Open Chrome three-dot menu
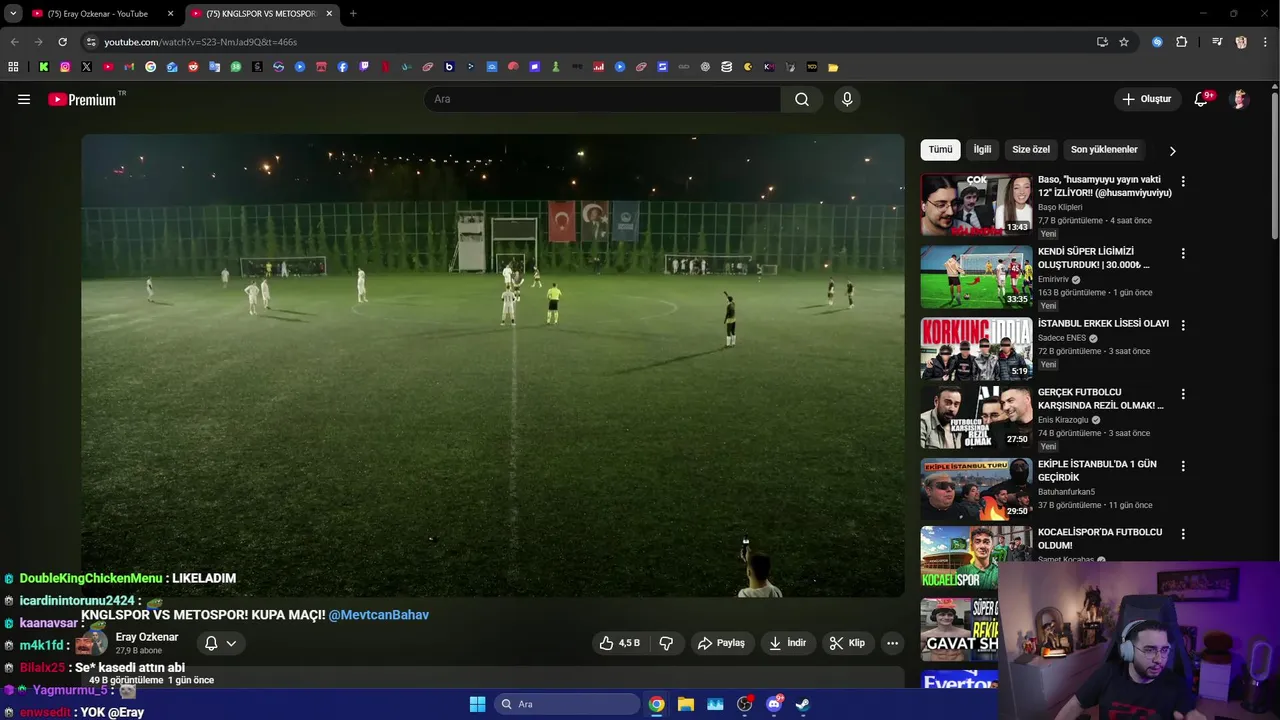The height and width of the screenshot is (720, 1280). [x=1265, y=42]
